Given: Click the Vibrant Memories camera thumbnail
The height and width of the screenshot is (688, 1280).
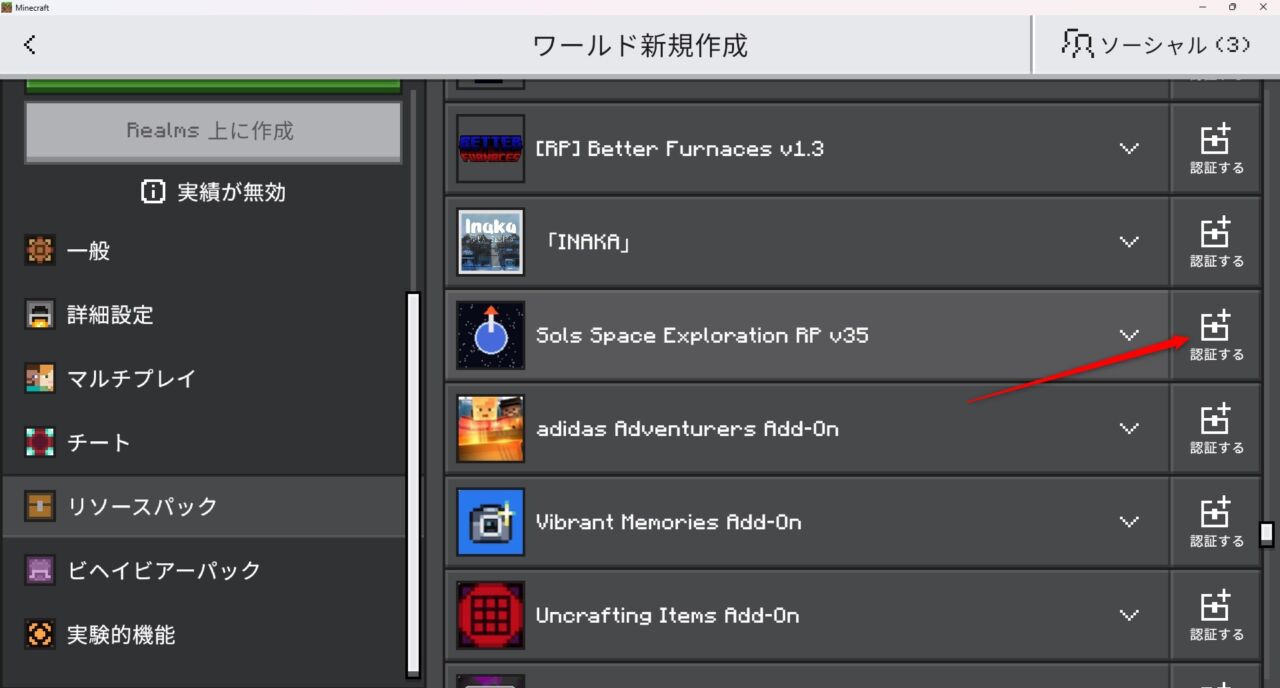Looking at the screenshot, I should point(490,522).
